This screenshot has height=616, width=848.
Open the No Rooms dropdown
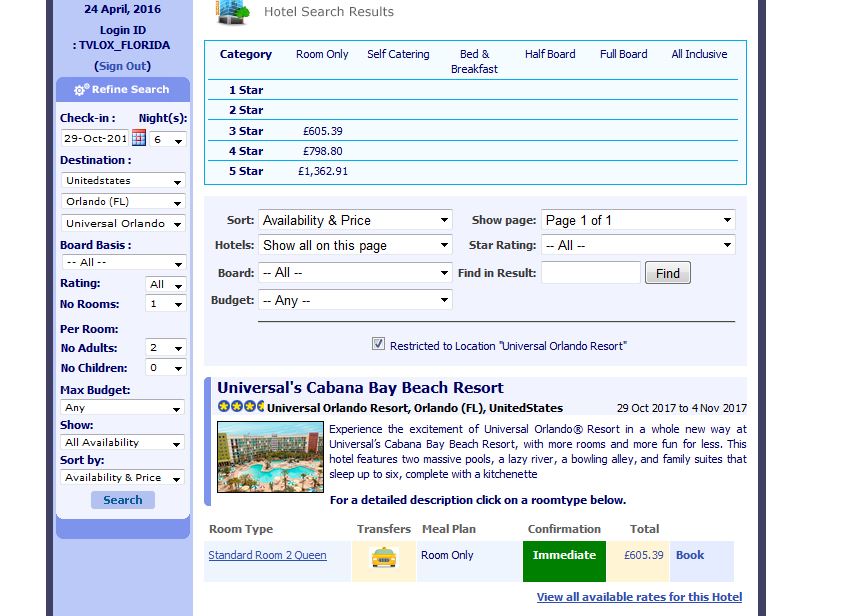pyautogui.click(x=165, y=304)
